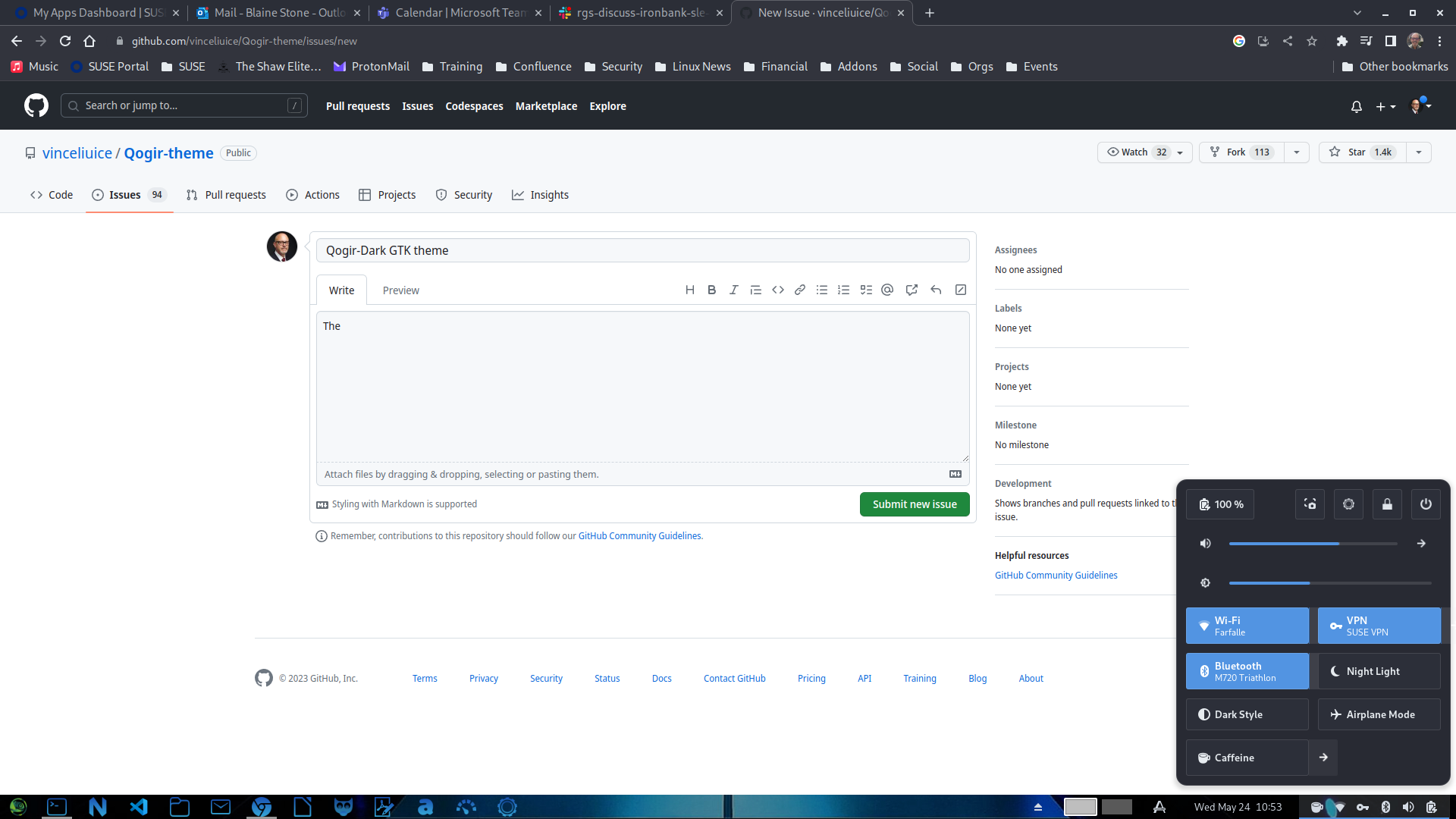Apply bold formatting in the issue editor
Screen dimensions: 1456x819
711,289
